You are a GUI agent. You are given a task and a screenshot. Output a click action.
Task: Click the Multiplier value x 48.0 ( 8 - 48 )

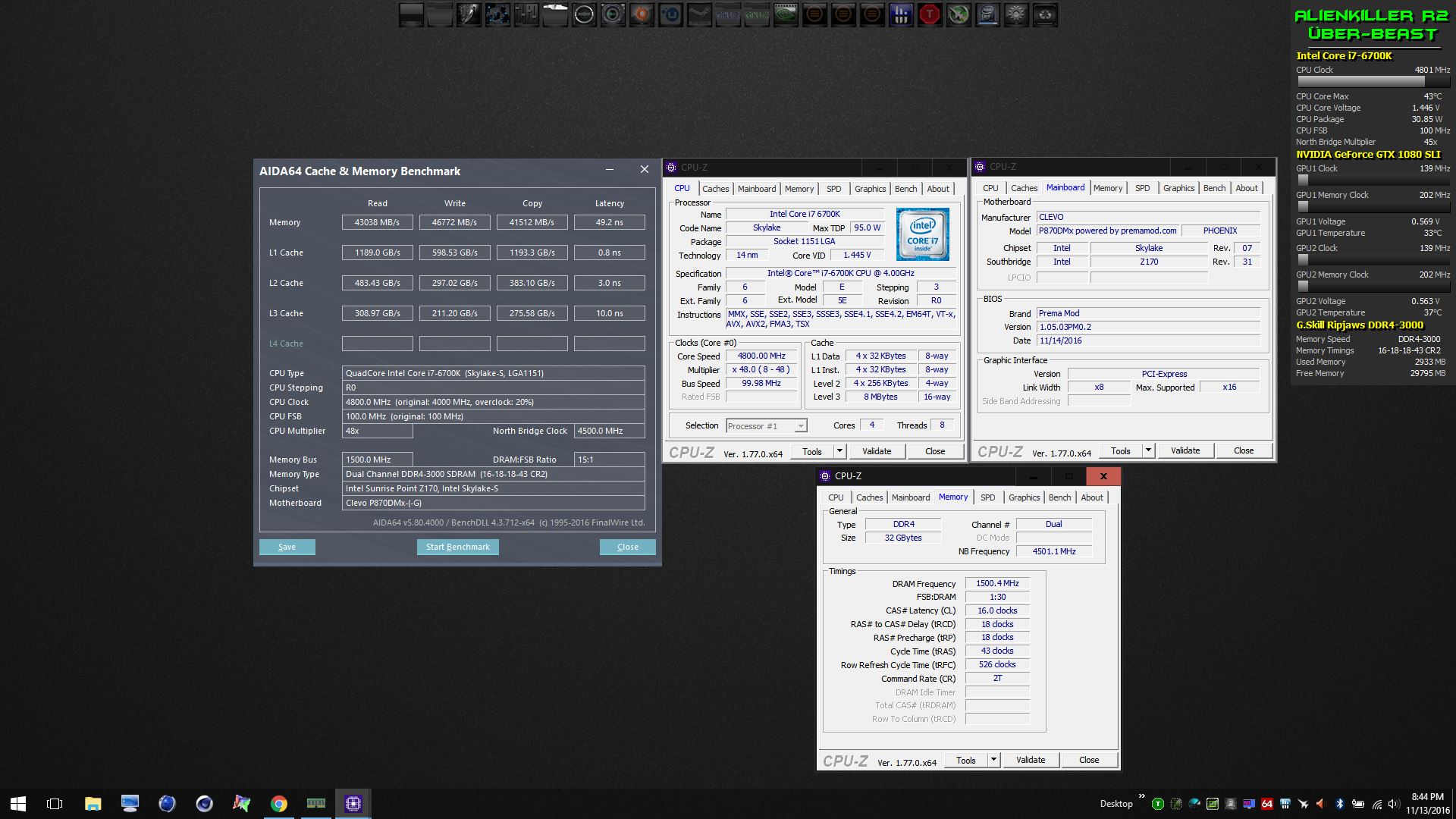tap(761, 369)
